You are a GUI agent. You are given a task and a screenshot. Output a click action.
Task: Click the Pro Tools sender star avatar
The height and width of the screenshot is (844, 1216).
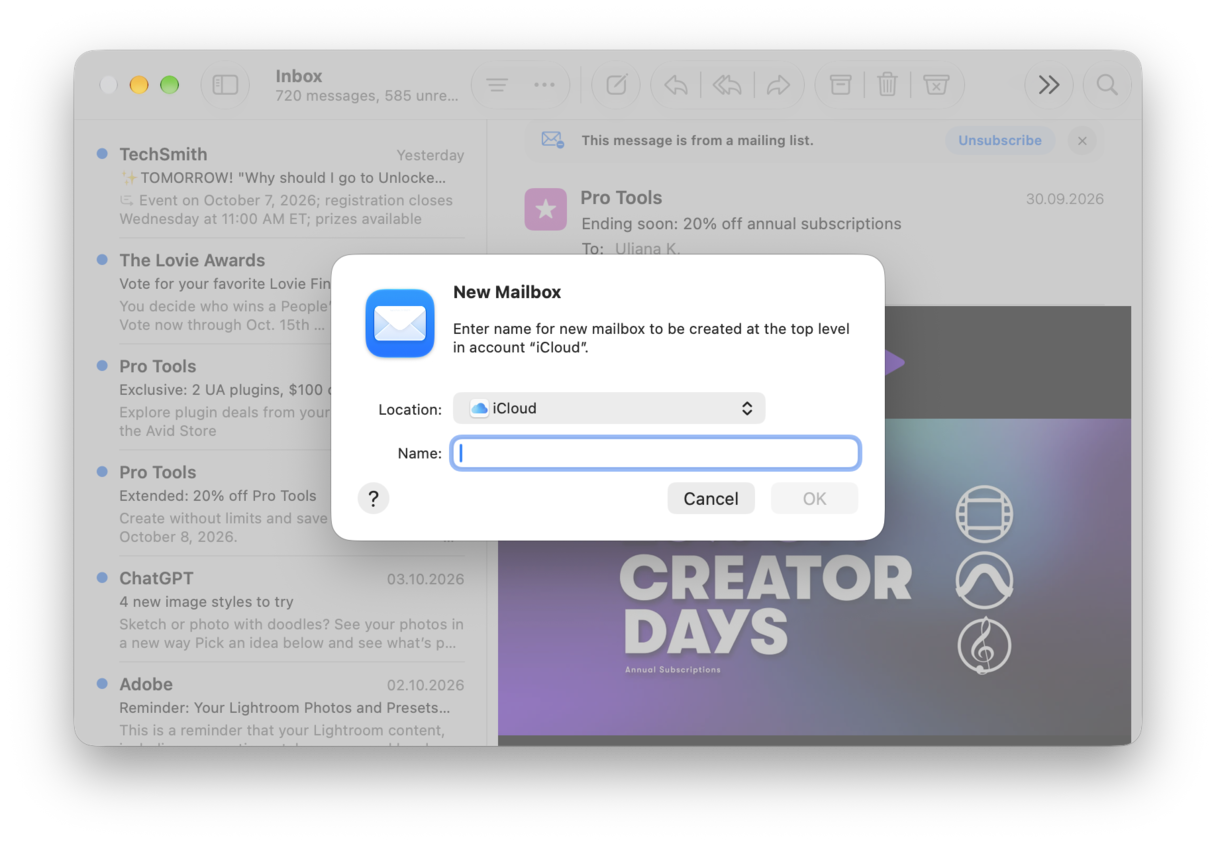click(x=546, y=210)
